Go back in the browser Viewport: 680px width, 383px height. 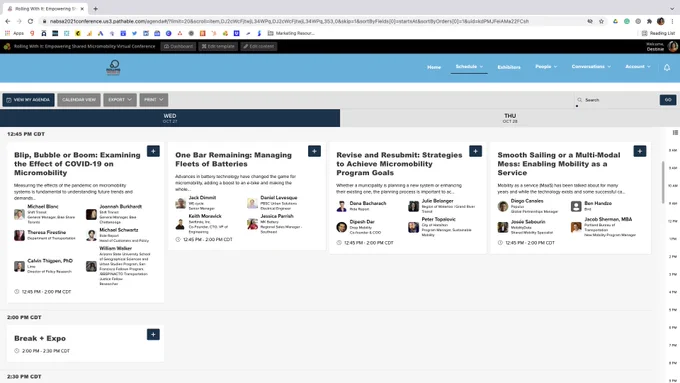8,21
